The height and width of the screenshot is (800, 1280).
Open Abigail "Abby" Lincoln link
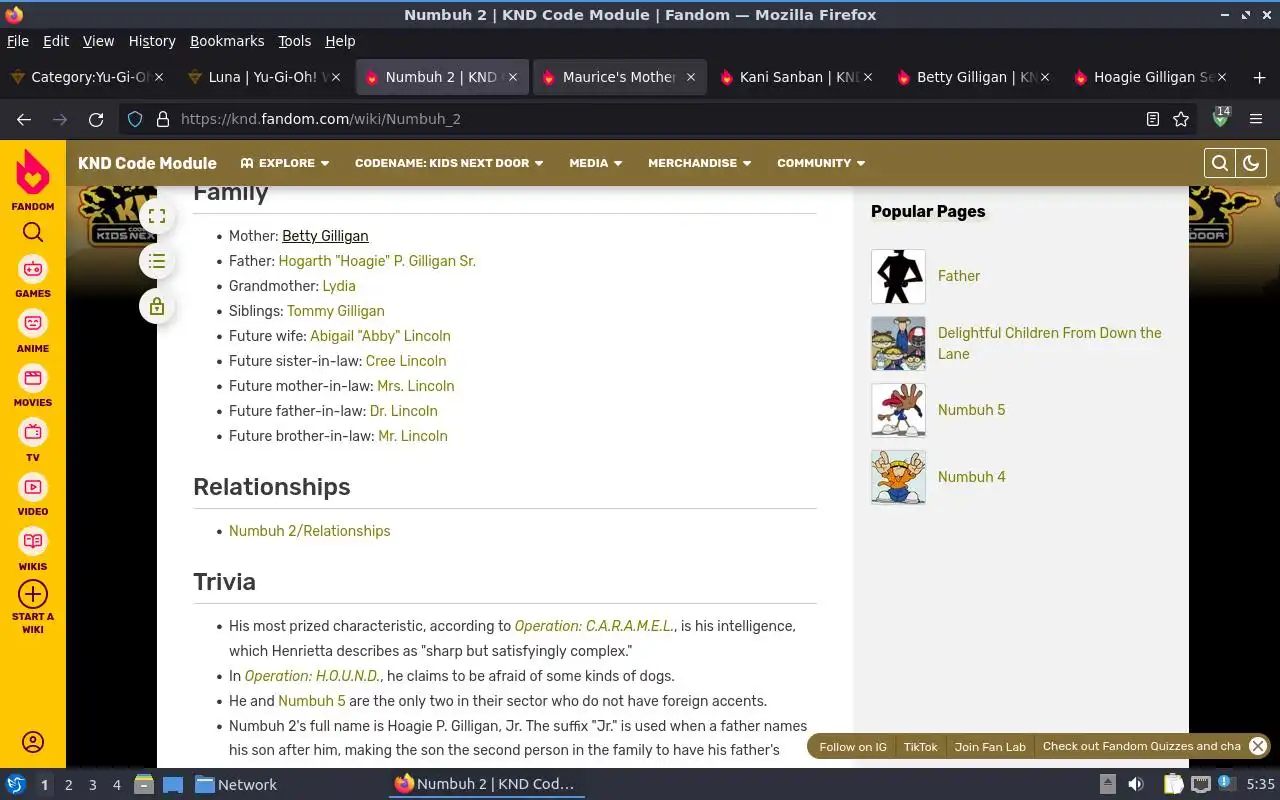pos(380,336)
